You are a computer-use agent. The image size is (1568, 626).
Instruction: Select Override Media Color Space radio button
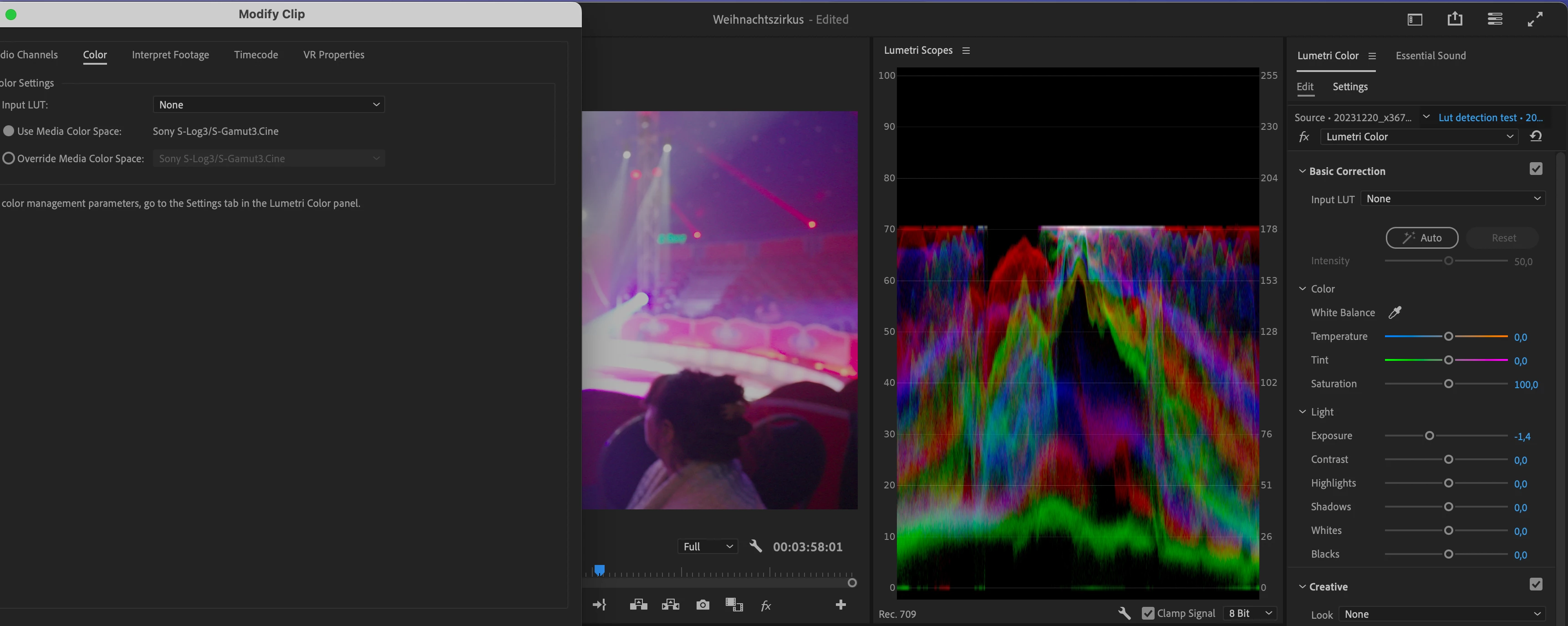point(9,159)
